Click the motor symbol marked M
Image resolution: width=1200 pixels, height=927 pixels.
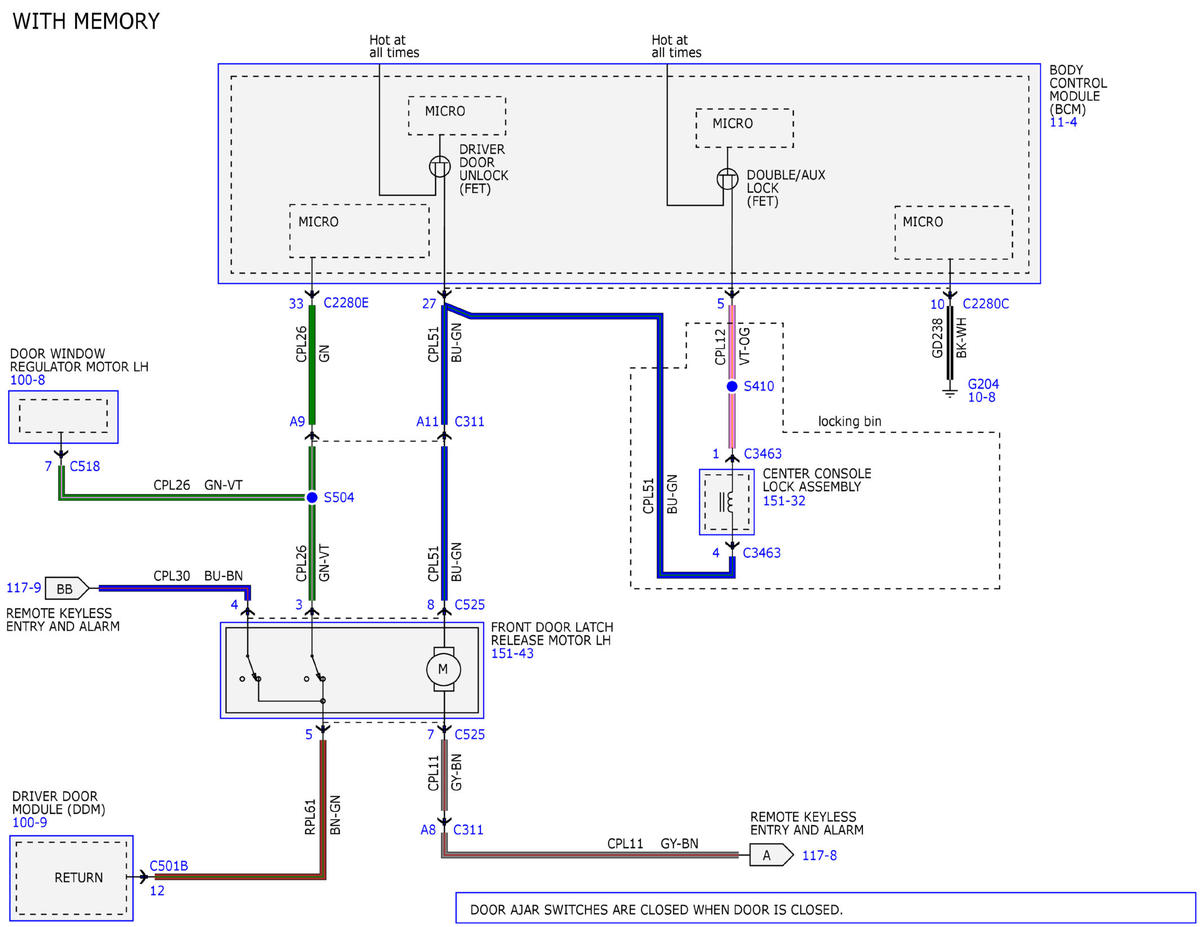[444, 668]
